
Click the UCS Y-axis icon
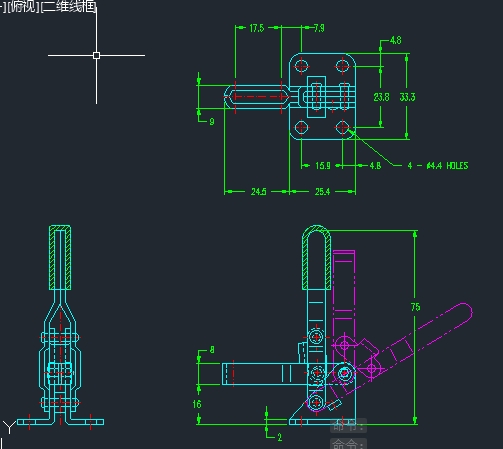tap(9, 427)
